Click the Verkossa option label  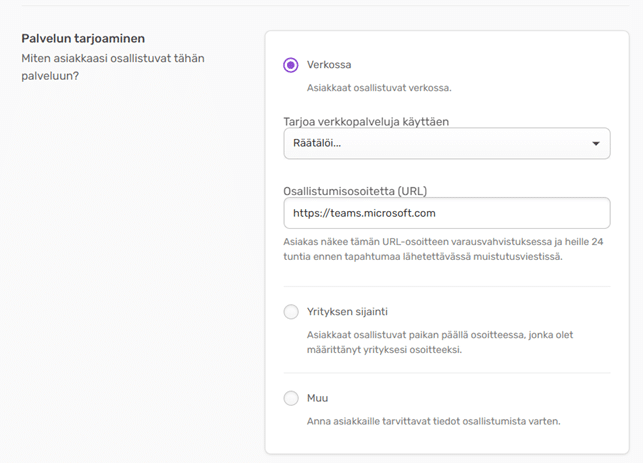(x=328, y=65)
